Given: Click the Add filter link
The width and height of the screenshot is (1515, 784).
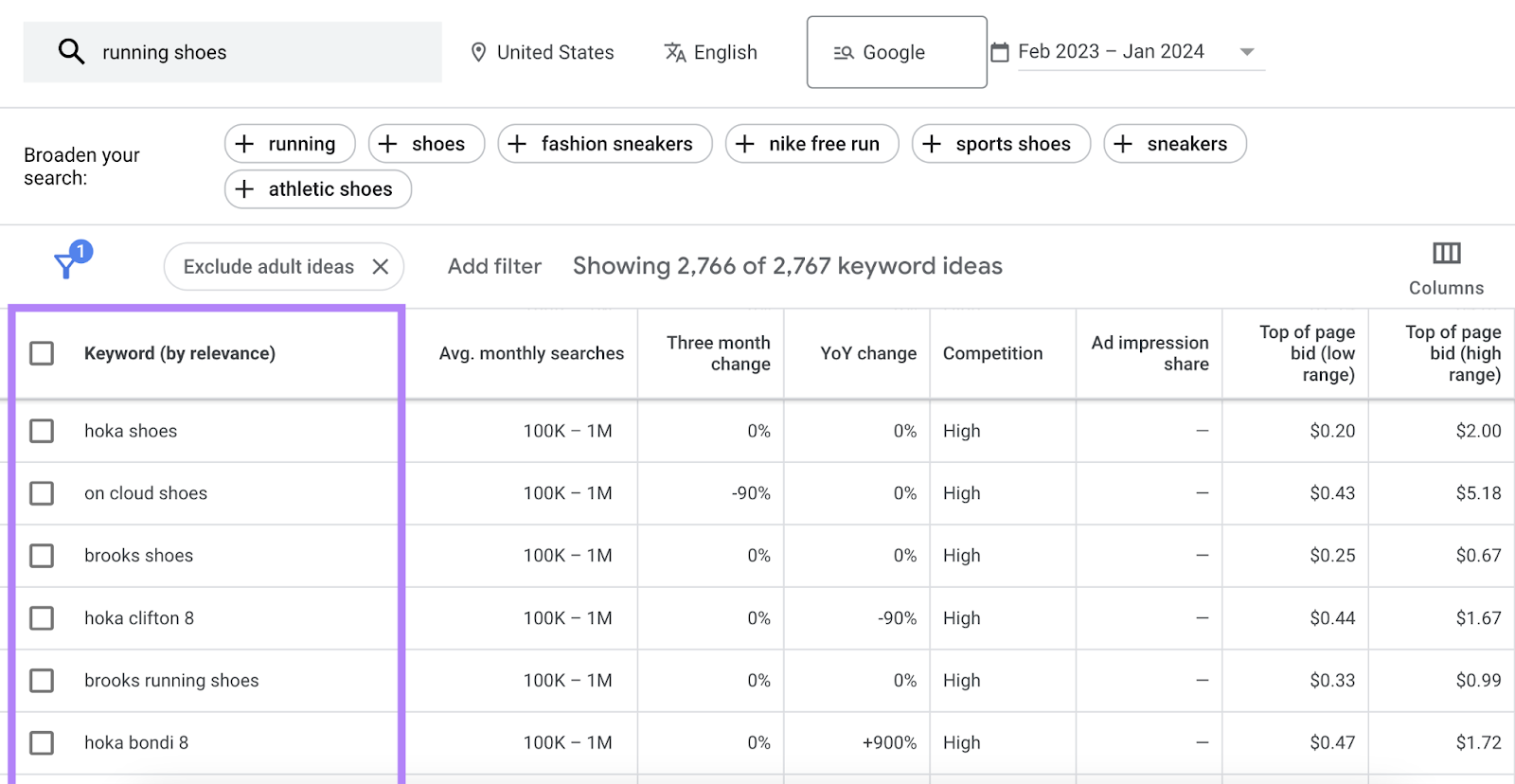Looking at the screenshot, I should tap(494, 267).
